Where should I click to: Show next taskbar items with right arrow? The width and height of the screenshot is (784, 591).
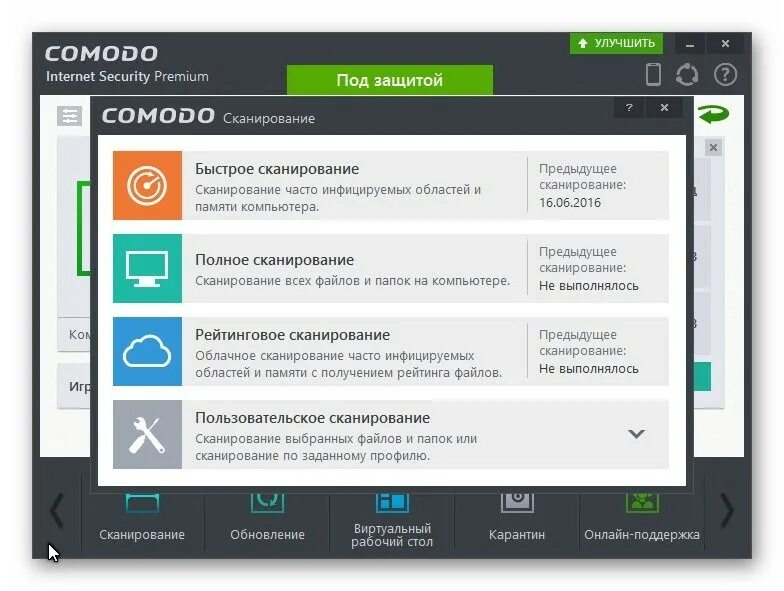click(727, 510)
